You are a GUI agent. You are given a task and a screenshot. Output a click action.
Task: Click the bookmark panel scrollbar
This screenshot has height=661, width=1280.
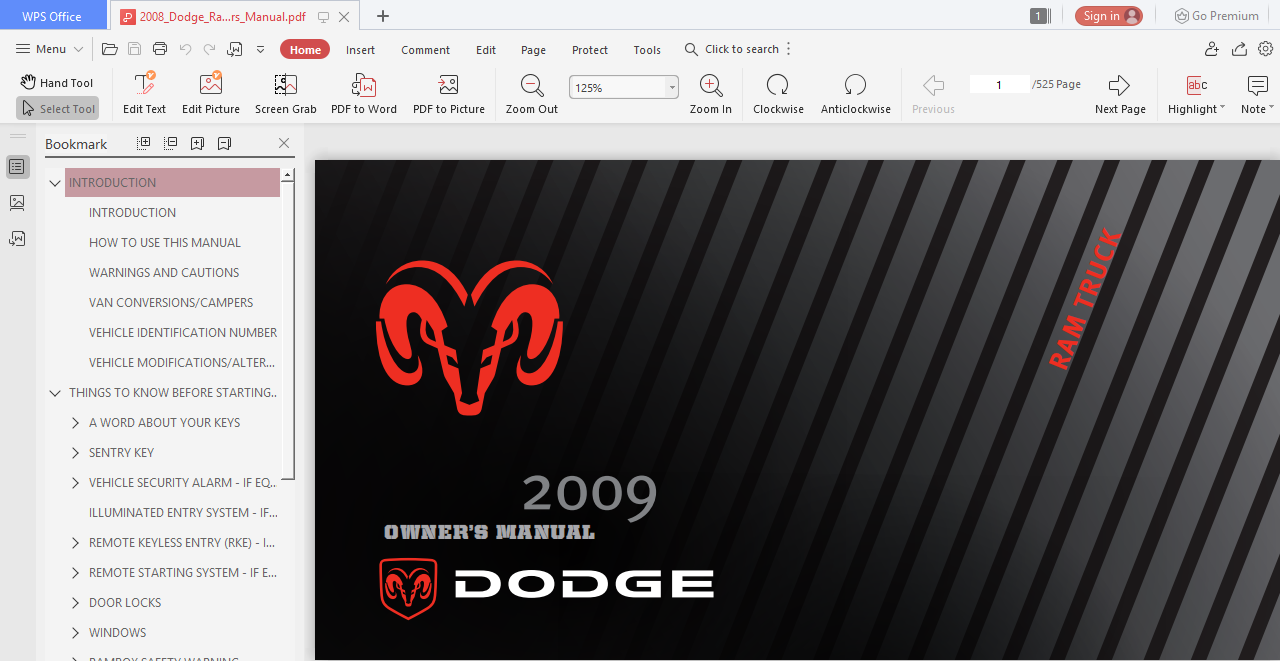288,330
